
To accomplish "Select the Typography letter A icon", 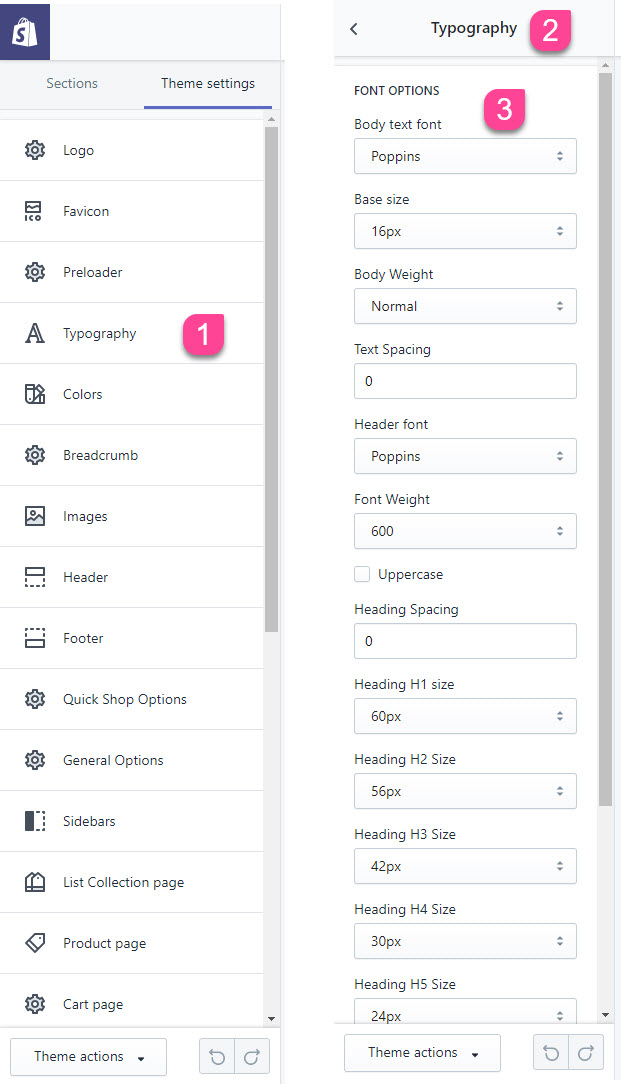I will [x=34, y=333].
